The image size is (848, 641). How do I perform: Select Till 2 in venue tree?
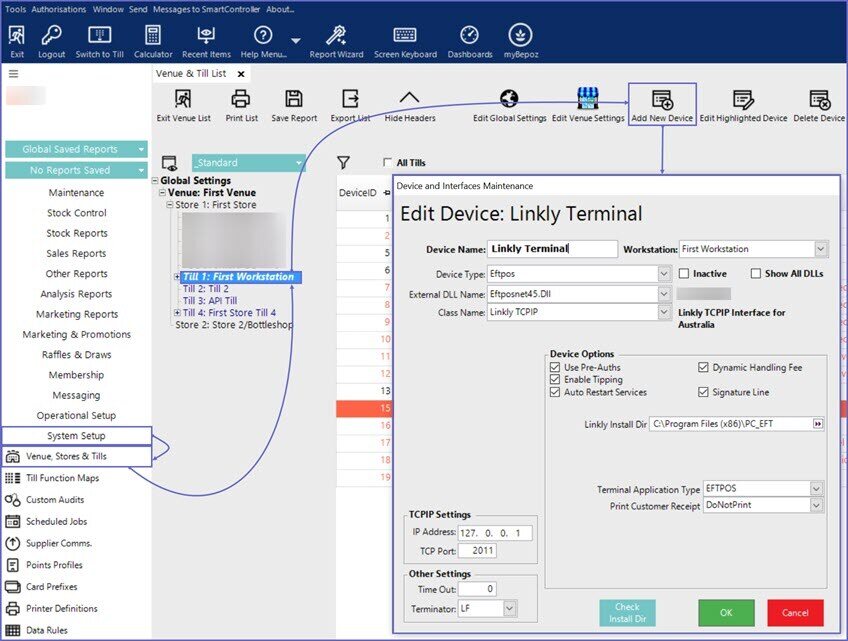pos(205,289)
